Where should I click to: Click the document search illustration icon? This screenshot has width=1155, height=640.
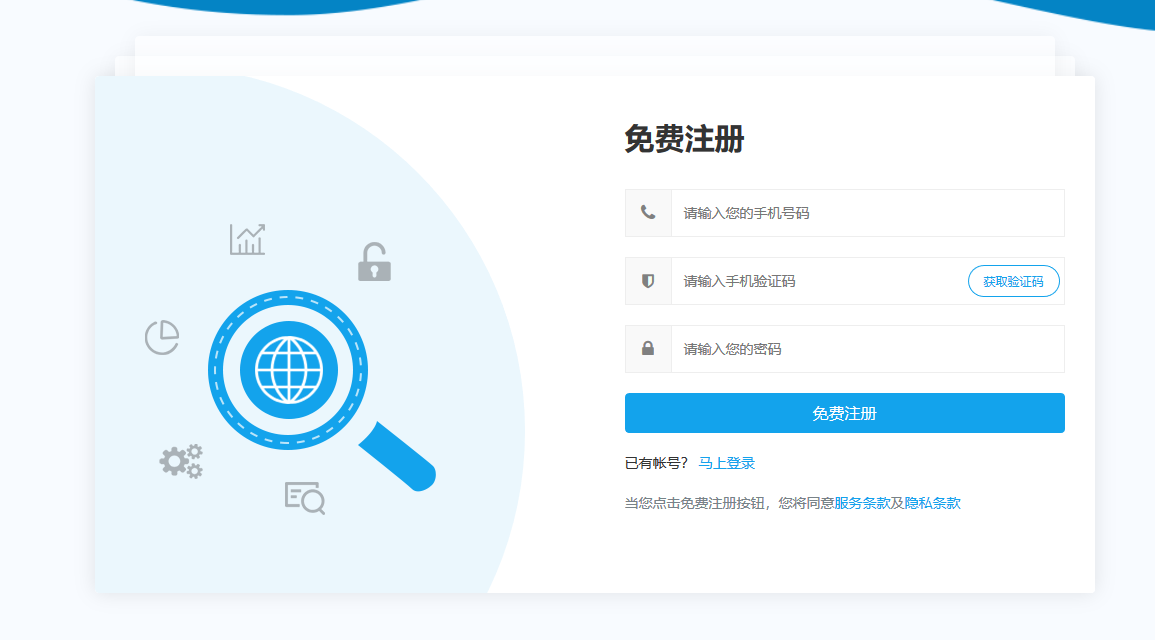(x=304, y=497)
